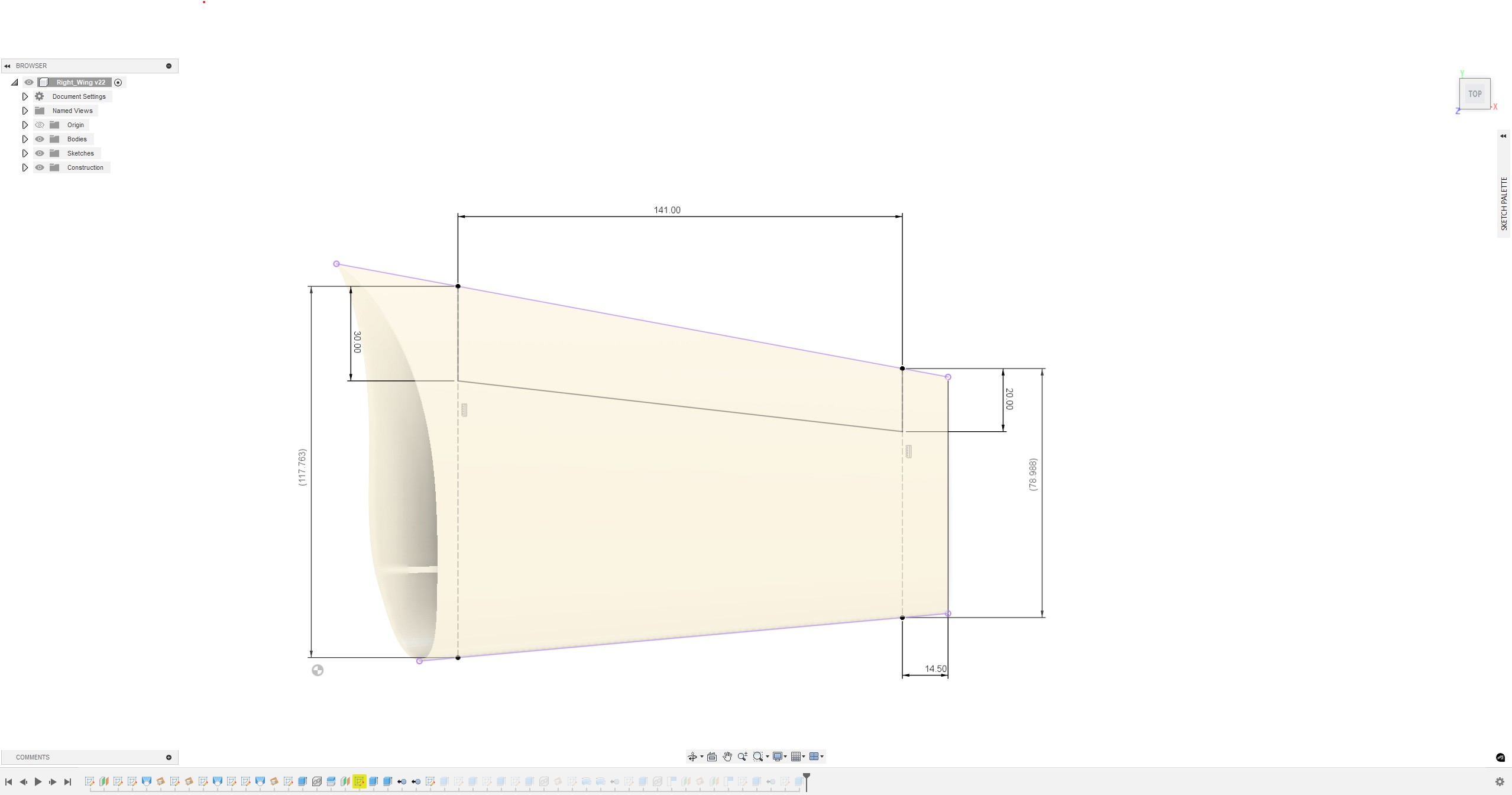1512x795 pixels.
Task: Expand the Construction folder
Action: pyautogui.click(x=25, y=167)
